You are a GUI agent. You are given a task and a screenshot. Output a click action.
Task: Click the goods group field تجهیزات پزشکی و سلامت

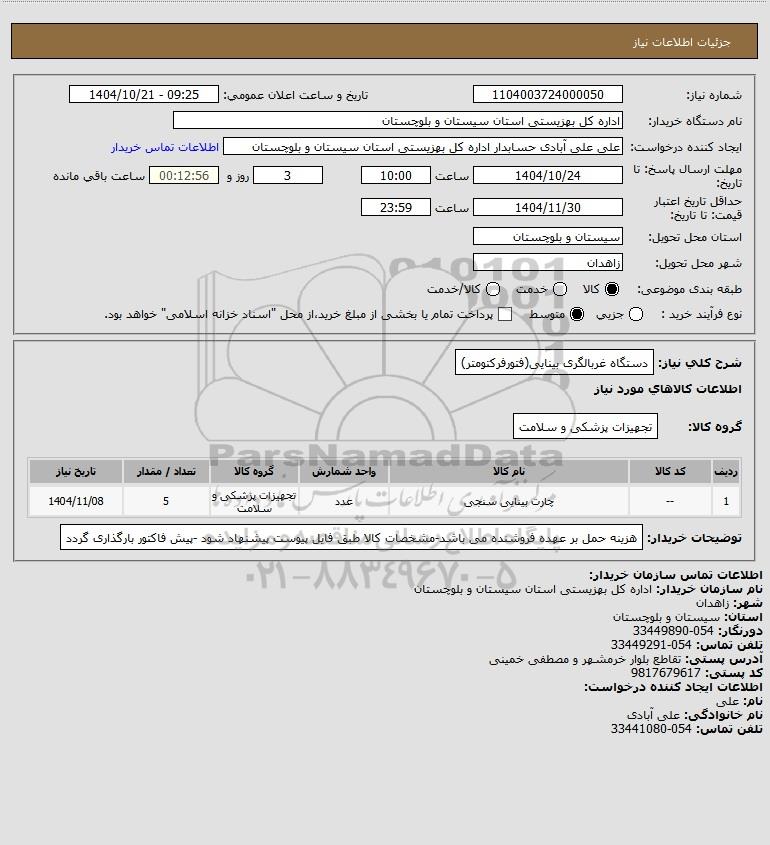tap(585, 427)
